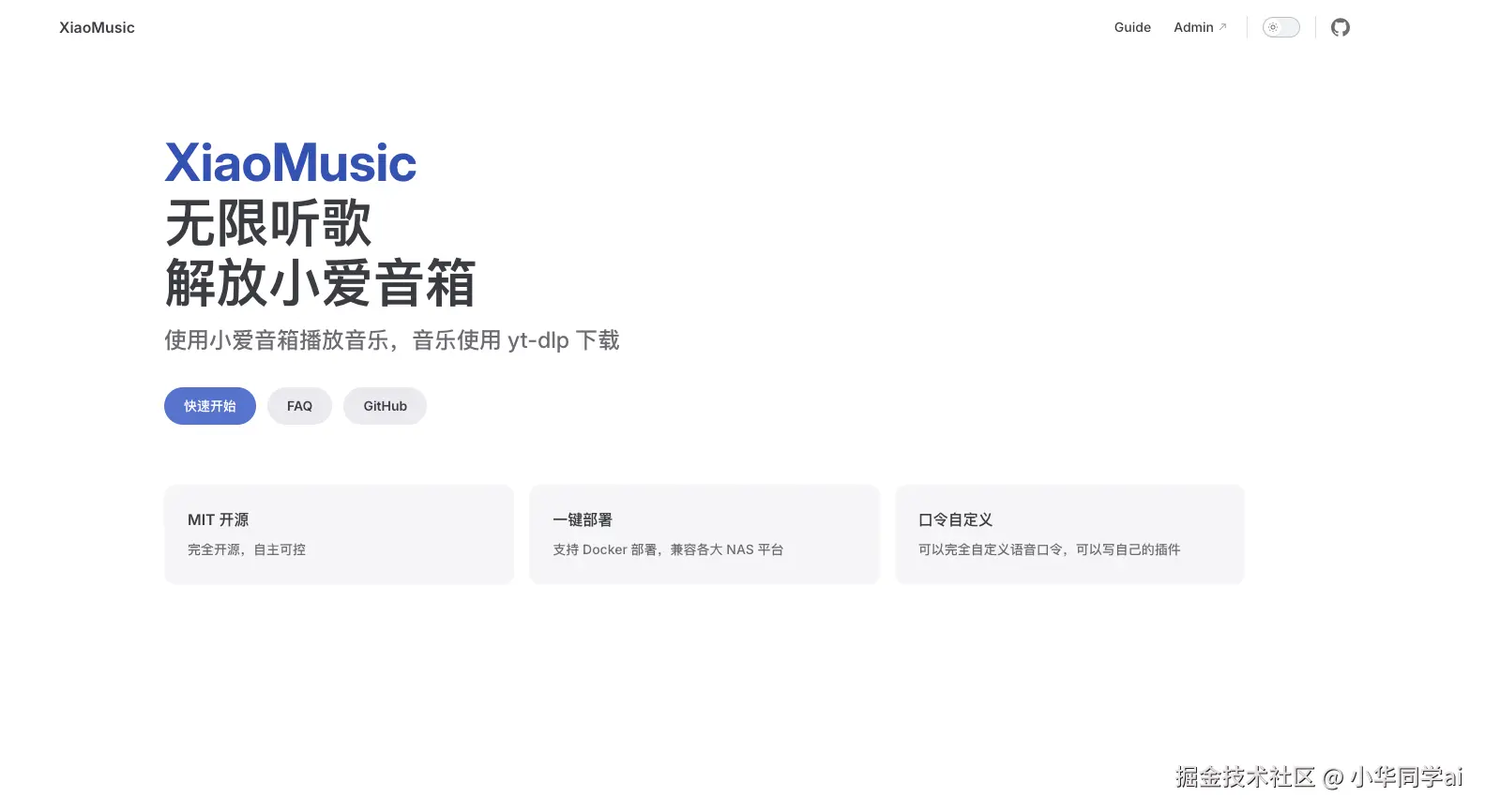Click the 完全开源，自主可控 description
Image resolution: width=1485 pixels, height=812 pixels.
click(x=247, y=549)
